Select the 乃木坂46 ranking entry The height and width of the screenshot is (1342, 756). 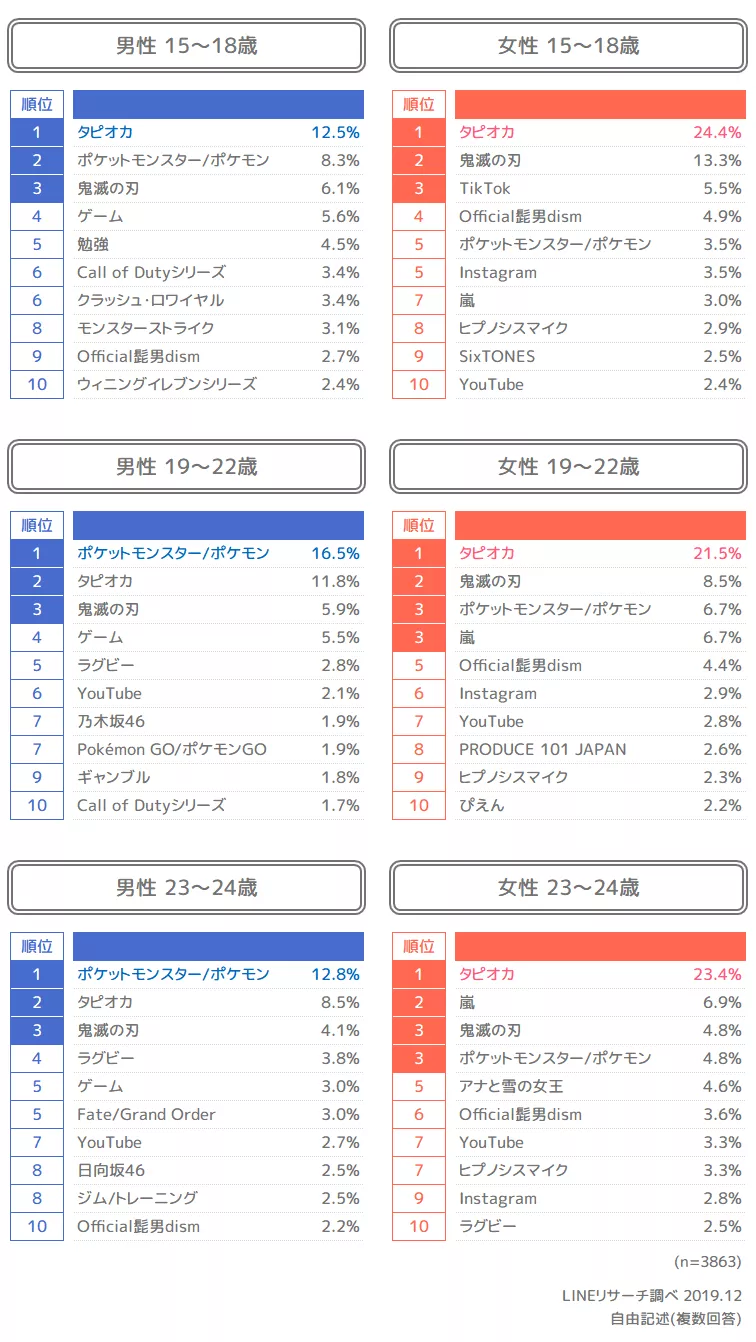pos(111,721)
